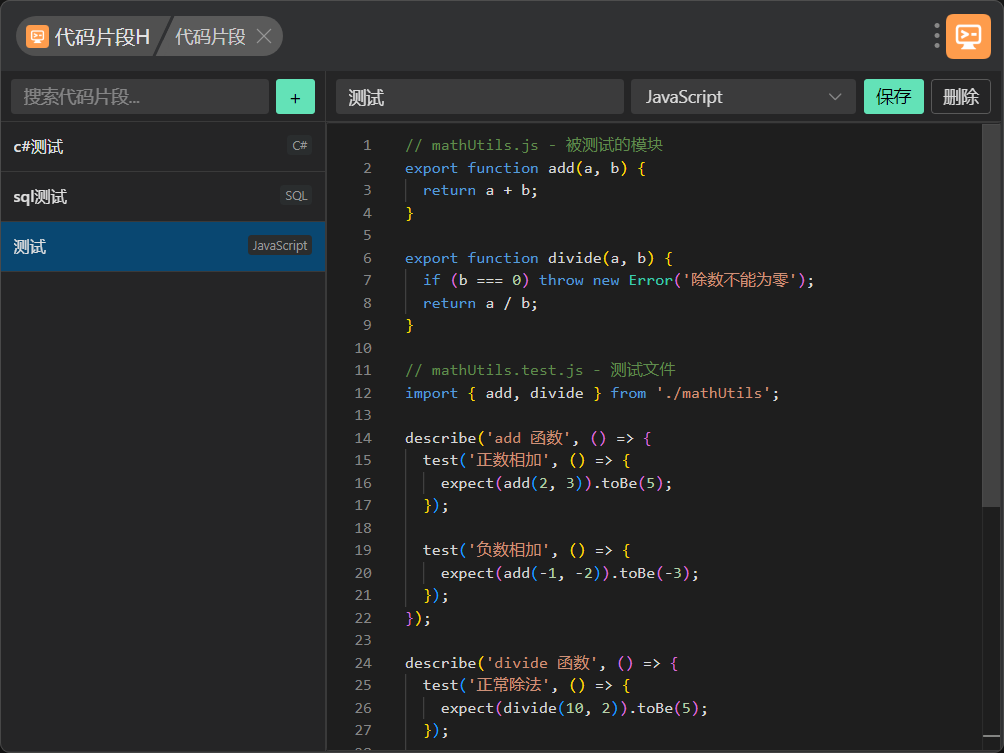
Task: Close the 代码片段 tab with the X
Action: [264, 37]
